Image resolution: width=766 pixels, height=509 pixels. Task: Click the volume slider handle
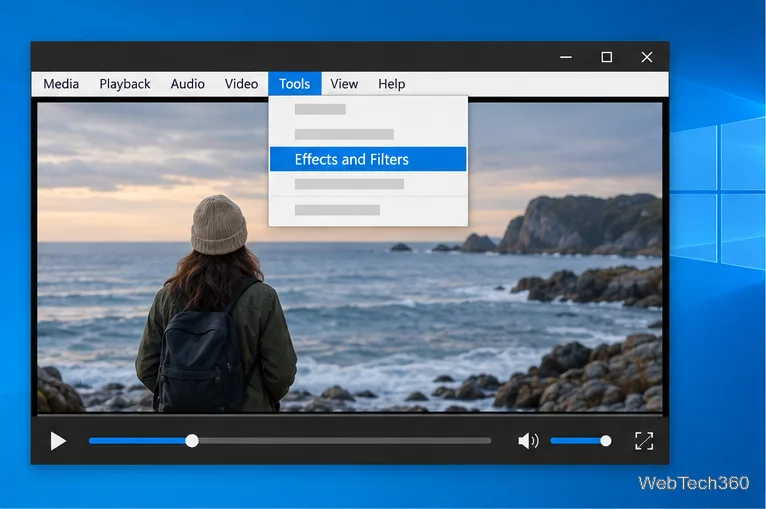[606, 441]
